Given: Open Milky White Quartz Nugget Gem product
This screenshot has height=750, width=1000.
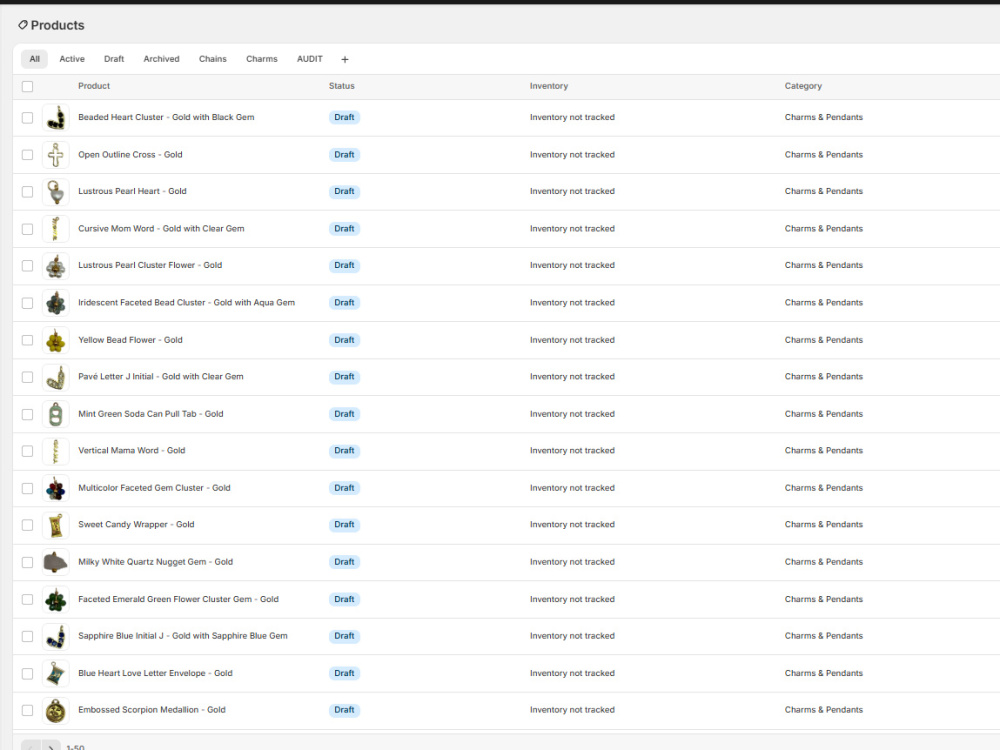Looking at the screenshot, I should [x=156, y=562].
